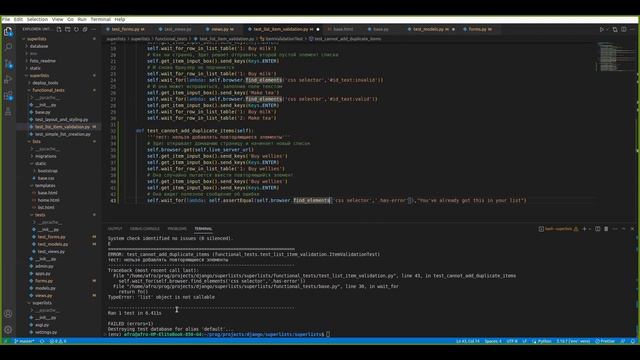Expand the deploy_tools folder

pos(45,83)
